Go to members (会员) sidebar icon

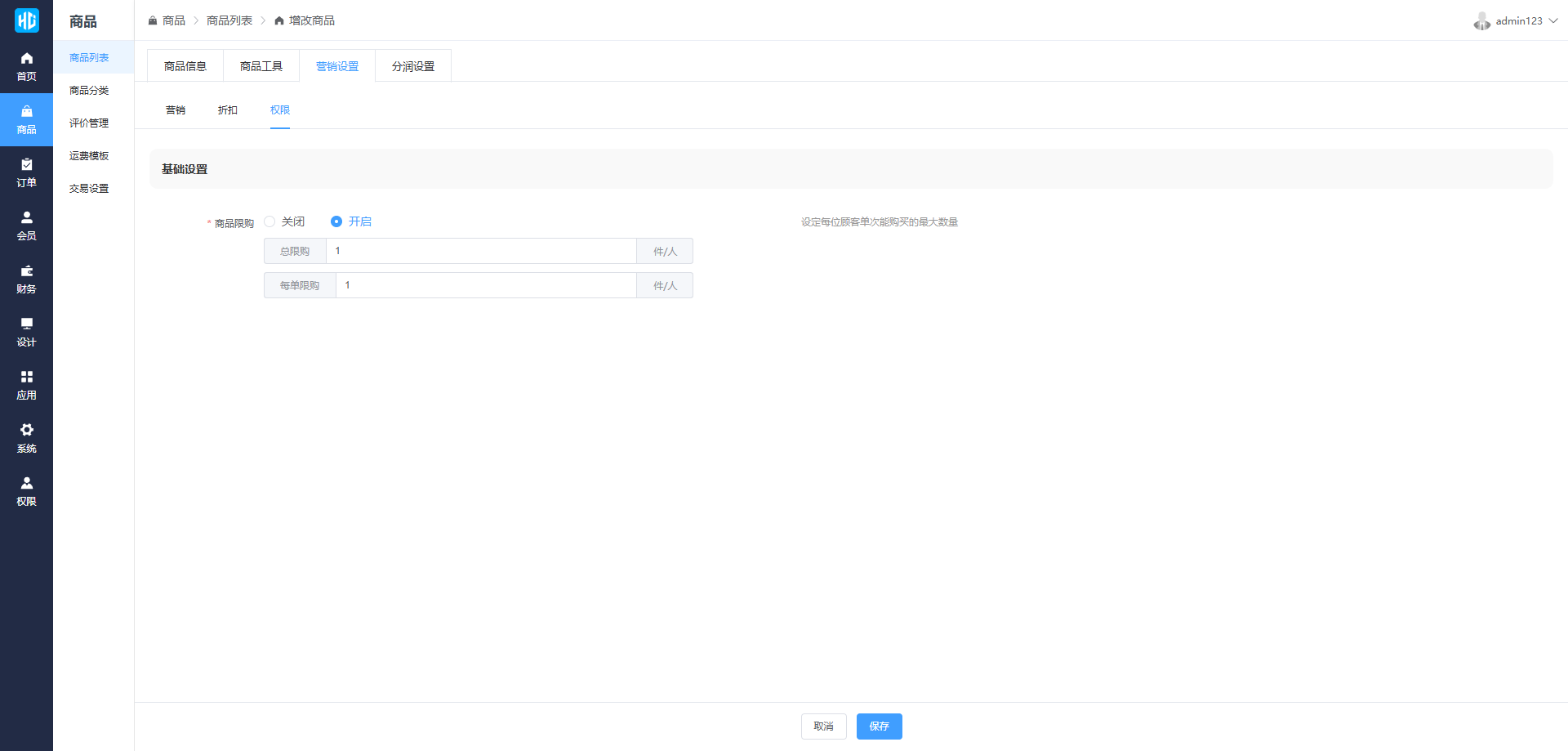pyautogui.click(x=26, y=226)
